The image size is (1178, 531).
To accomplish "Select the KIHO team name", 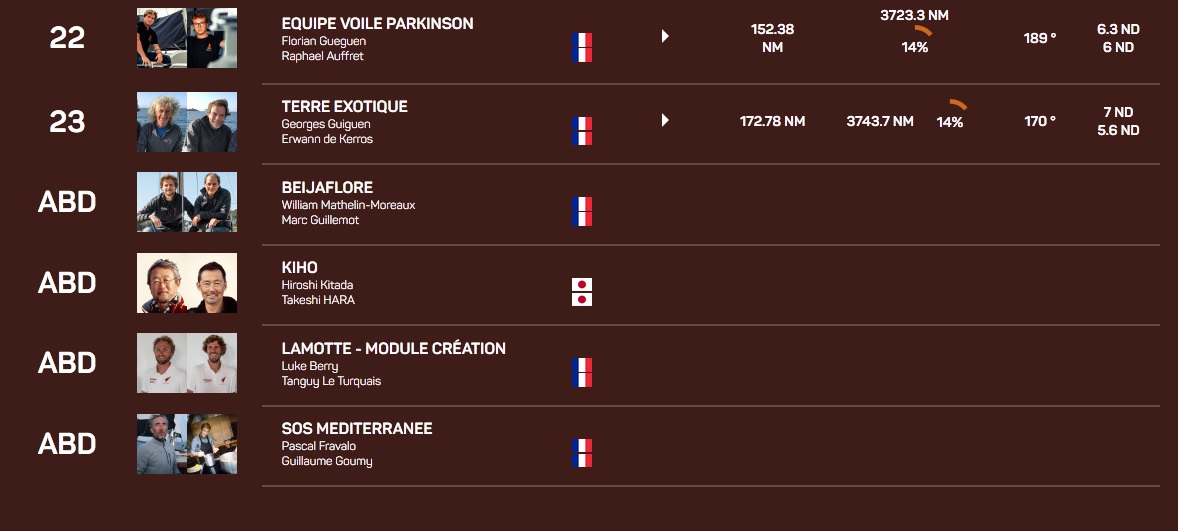I will tap(300, 268).
